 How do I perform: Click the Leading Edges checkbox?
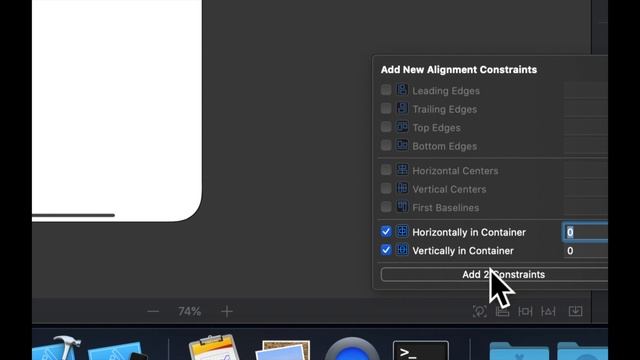coord(386,90)
